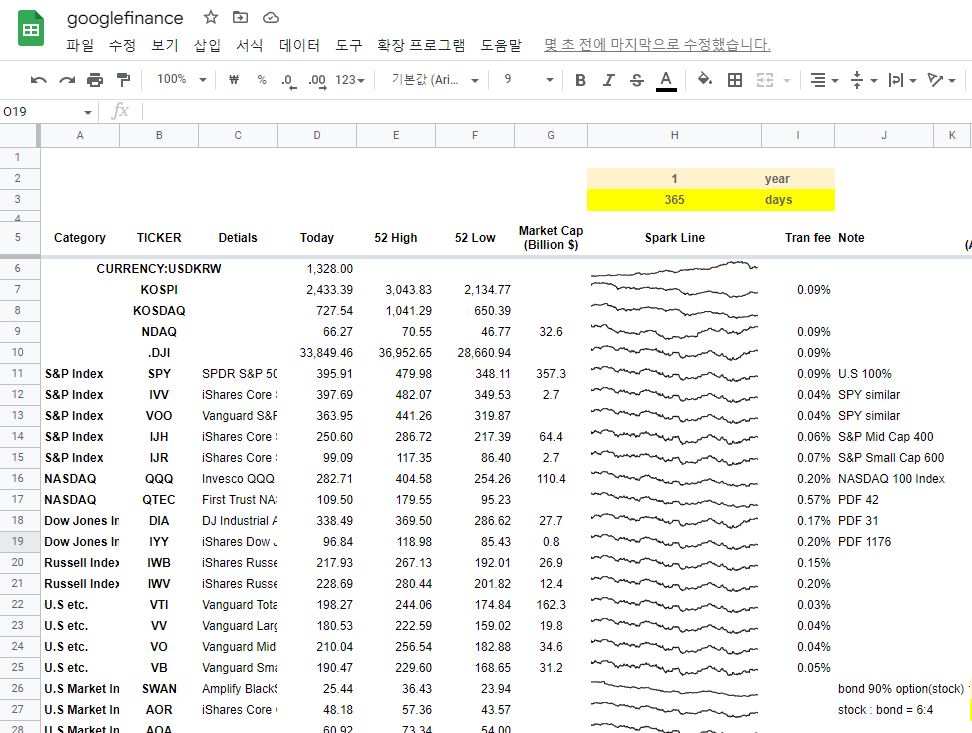The image size is (972, 733).
Task: Click the move to folder icon
Action: [x=240, y=17]
